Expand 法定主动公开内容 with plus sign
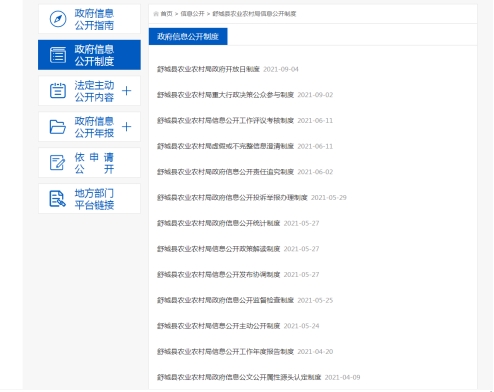This screenshot has height=392, width=494. 126,91
